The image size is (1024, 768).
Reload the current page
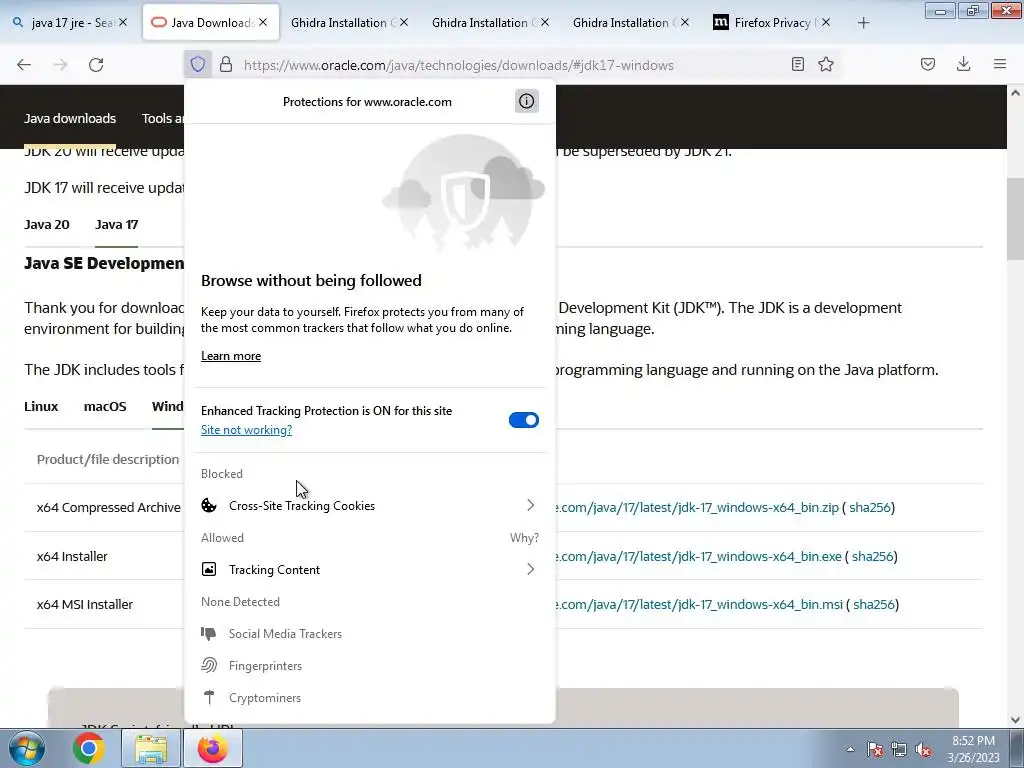click(96, 64)
